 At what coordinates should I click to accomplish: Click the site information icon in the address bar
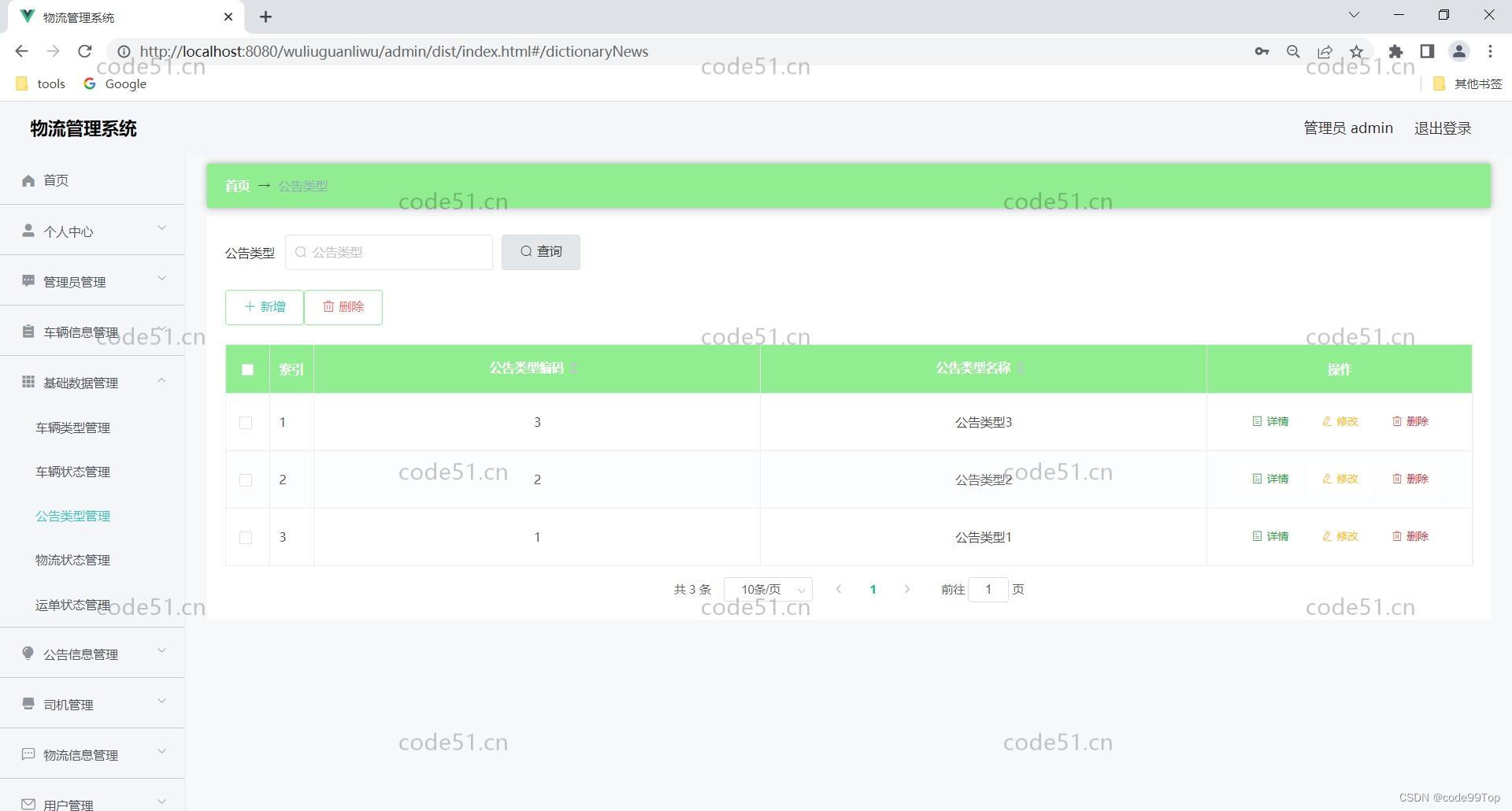124,51
